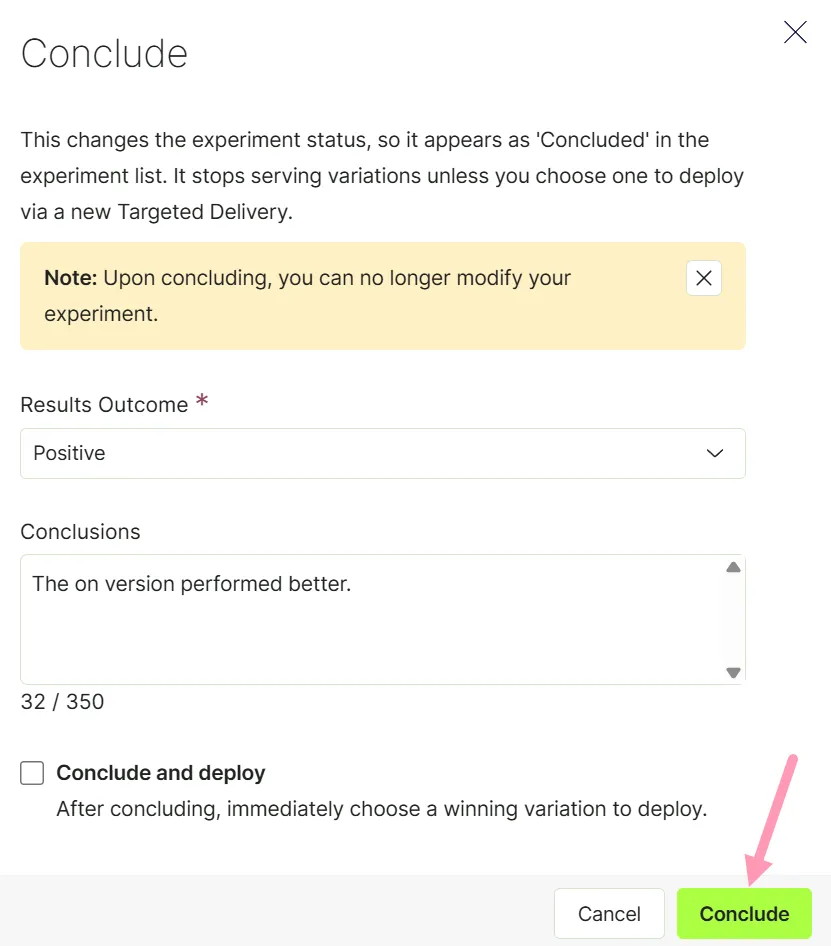The image size is (831, 946).
Task: Click the Conclusions scrollbar track between arrows
Action: click(733, 620)
